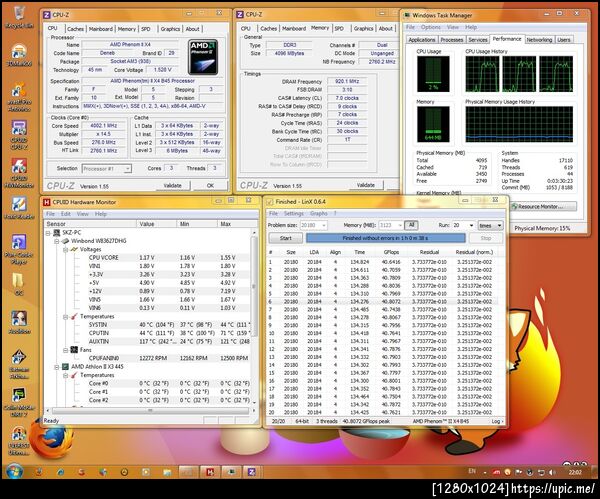Viewport: 600px width, 499px height.
Task: Open the View menu in HWMonitor
Action: point(83,214)
